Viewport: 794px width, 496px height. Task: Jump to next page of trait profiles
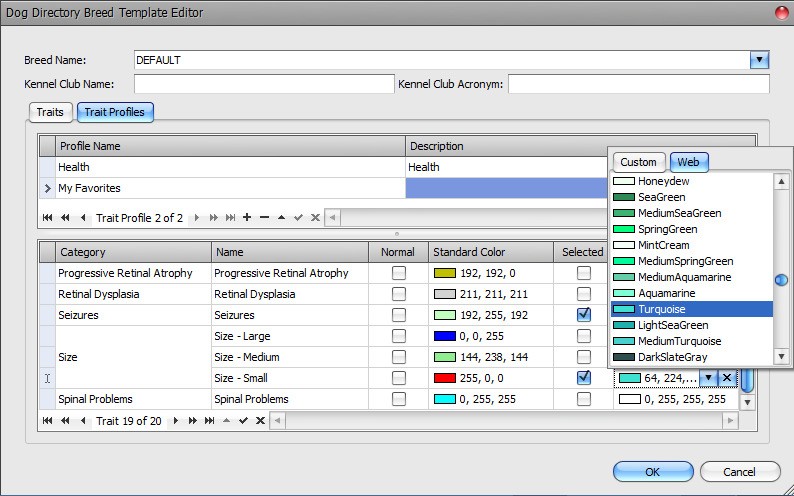[214, 218]
